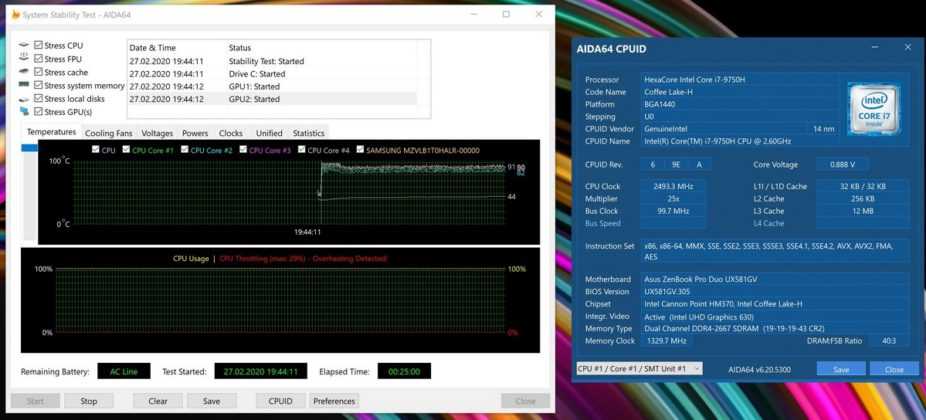Click the Stress cache icon
This screenshot has width=926, height=420.
pyautogui.click(x=24, y=72)
